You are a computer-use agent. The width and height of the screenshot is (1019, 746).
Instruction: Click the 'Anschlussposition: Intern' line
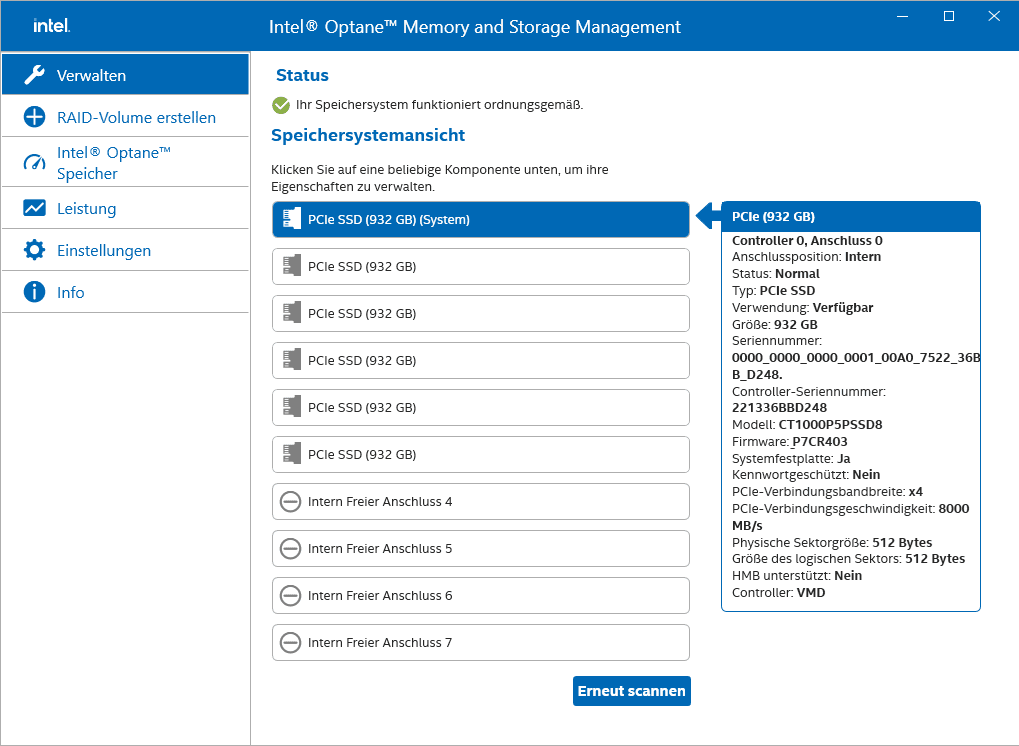click(x=806, y=257)
